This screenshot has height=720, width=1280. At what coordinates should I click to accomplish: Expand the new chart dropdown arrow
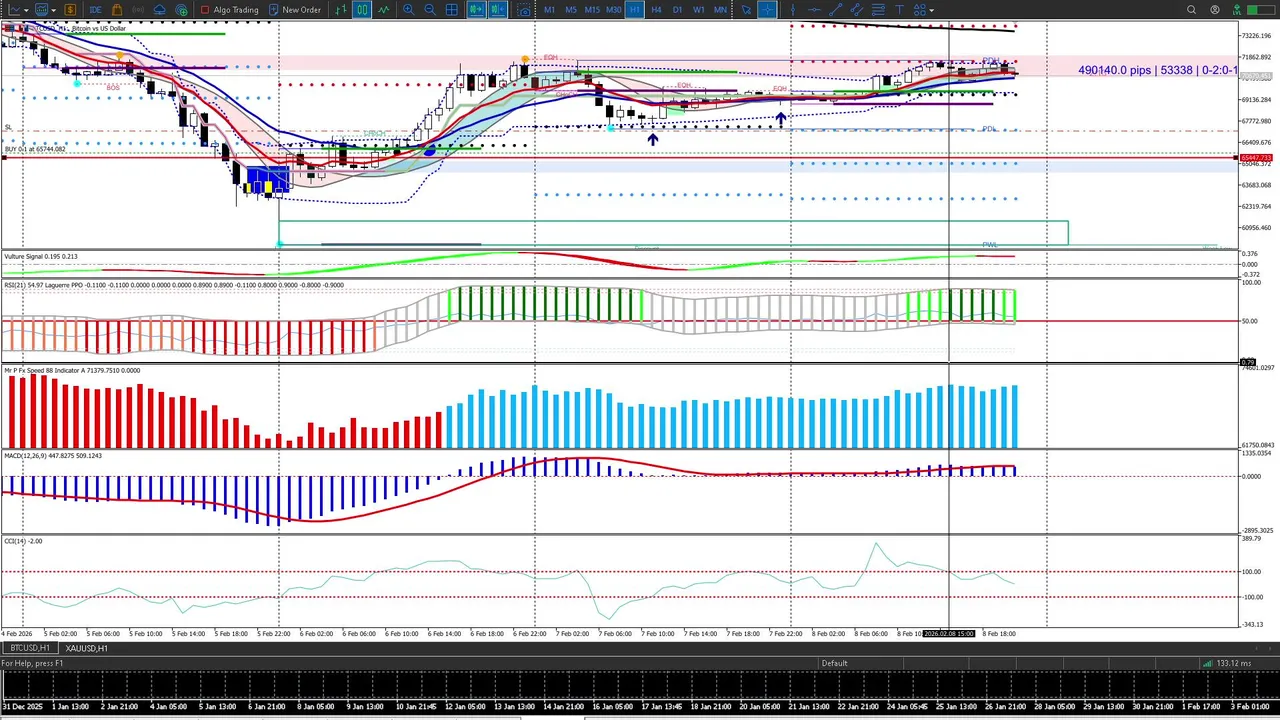[x=27, y=10]
